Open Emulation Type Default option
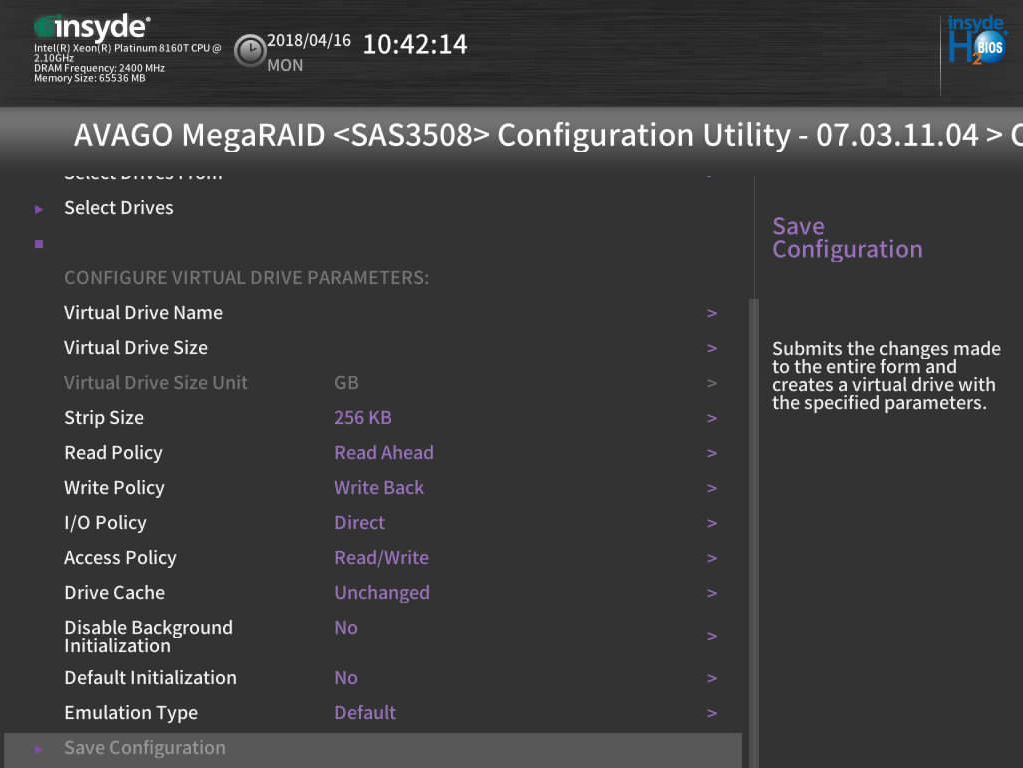Image resolution: width=1023 pixels, height=768 pixels. click(x=365, y=713)
